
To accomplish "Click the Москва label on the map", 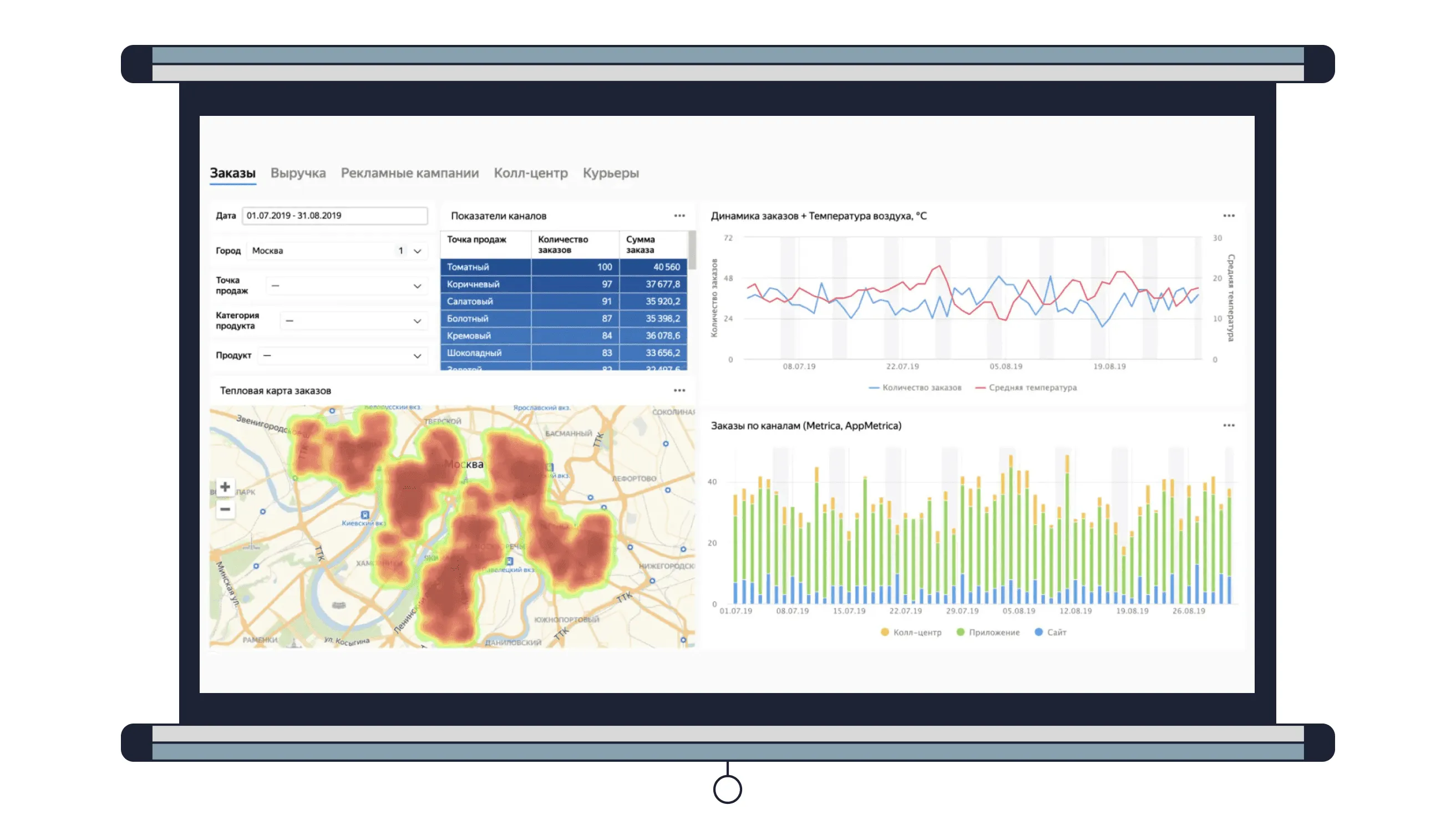I will (x=464, y=464).
